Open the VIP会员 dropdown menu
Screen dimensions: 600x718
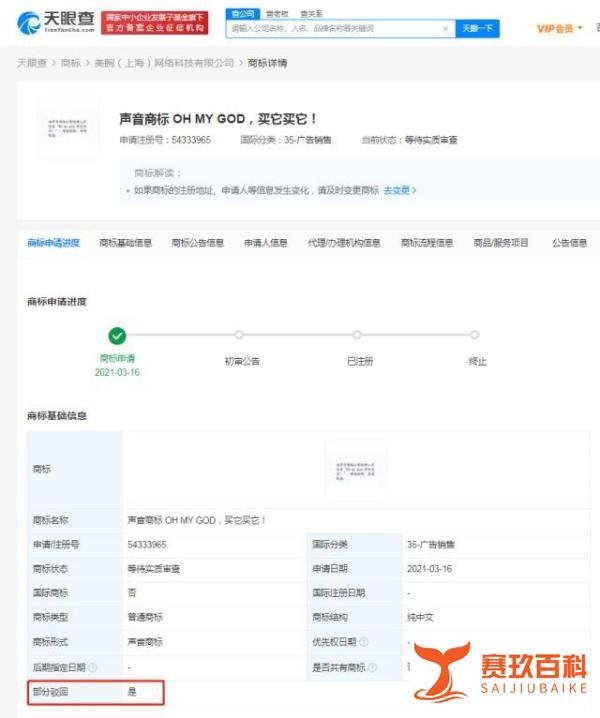pyautogui.click(x=559, y=28)
